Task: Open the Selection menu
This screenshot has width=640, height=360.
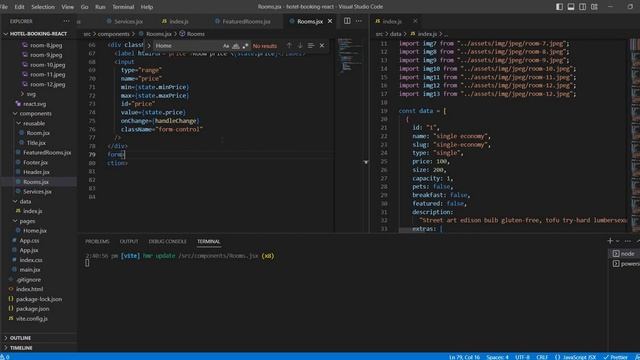Action: (43, 7)
